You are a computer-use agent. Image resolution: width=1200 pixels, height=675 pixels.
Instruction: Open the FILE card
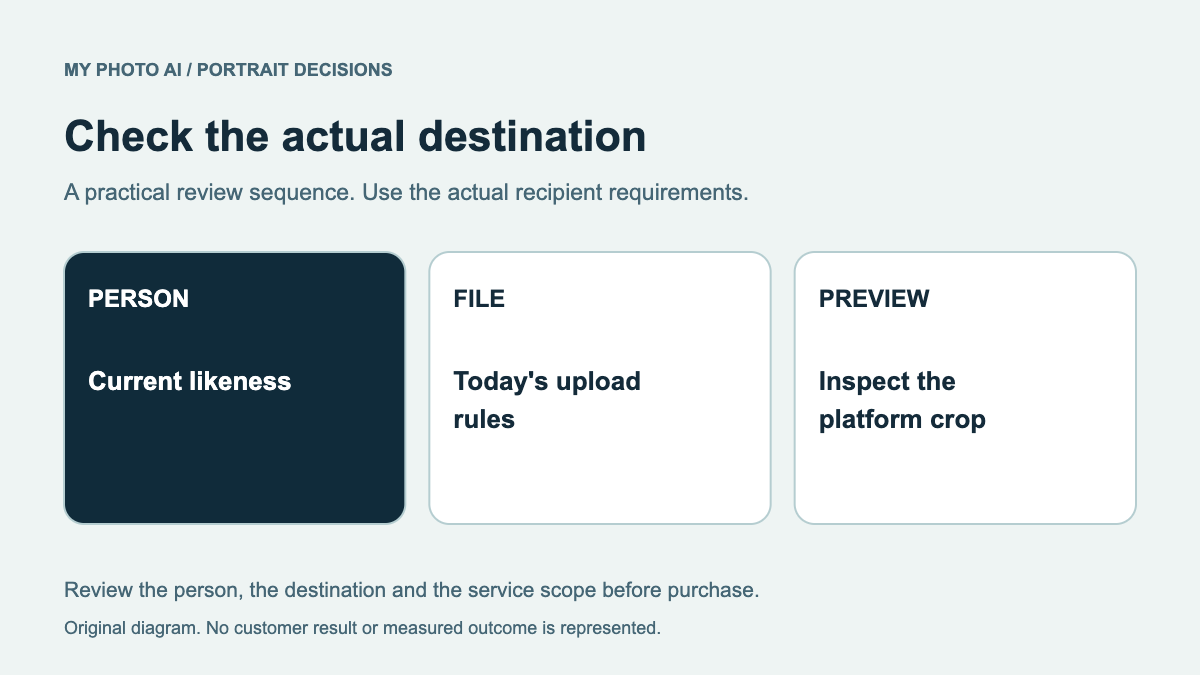tap(600, 388)
